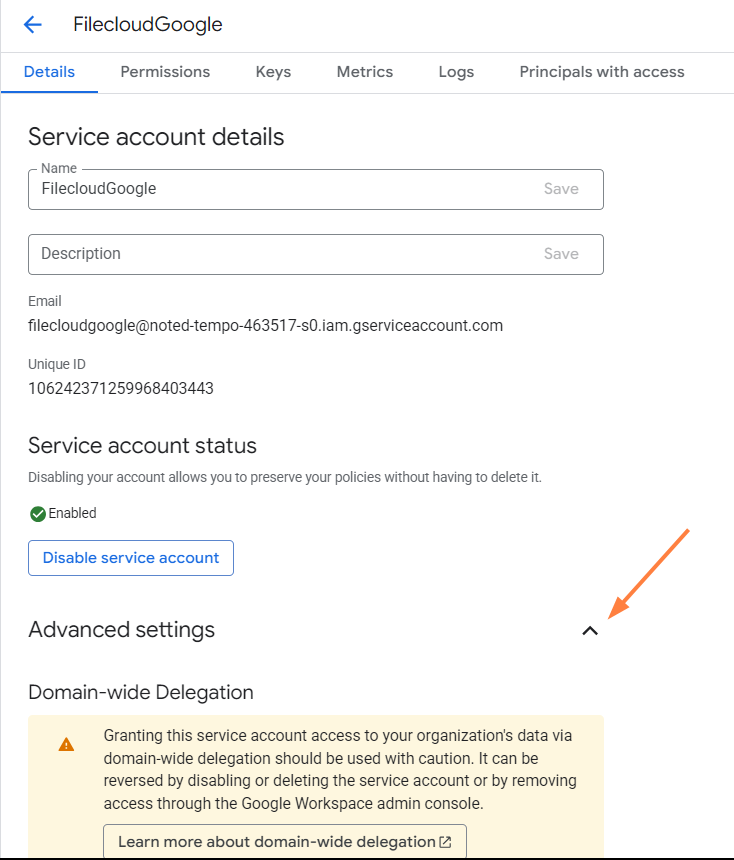
Task: Save the Description field
Action: (561, 254)
